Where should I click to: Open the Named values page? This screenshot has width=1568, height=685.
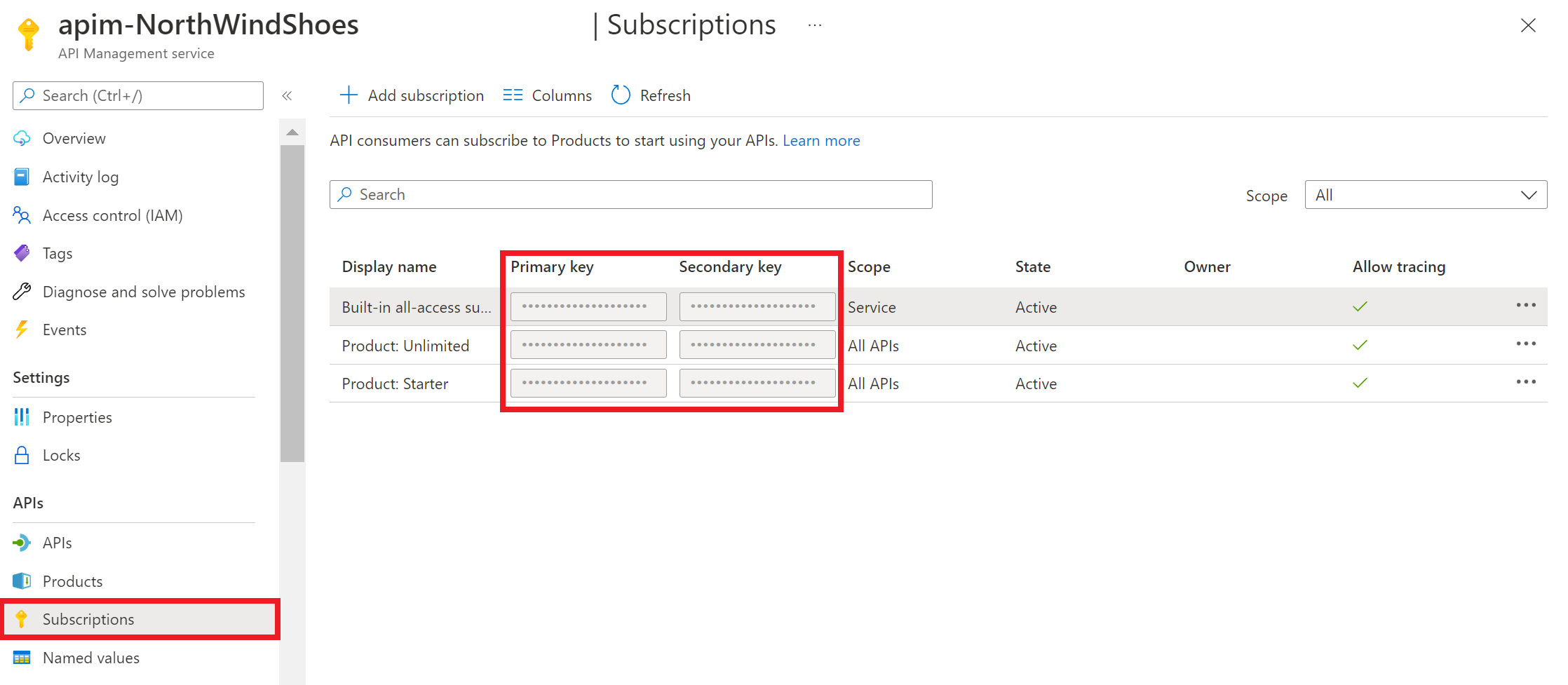pos(91,657)
